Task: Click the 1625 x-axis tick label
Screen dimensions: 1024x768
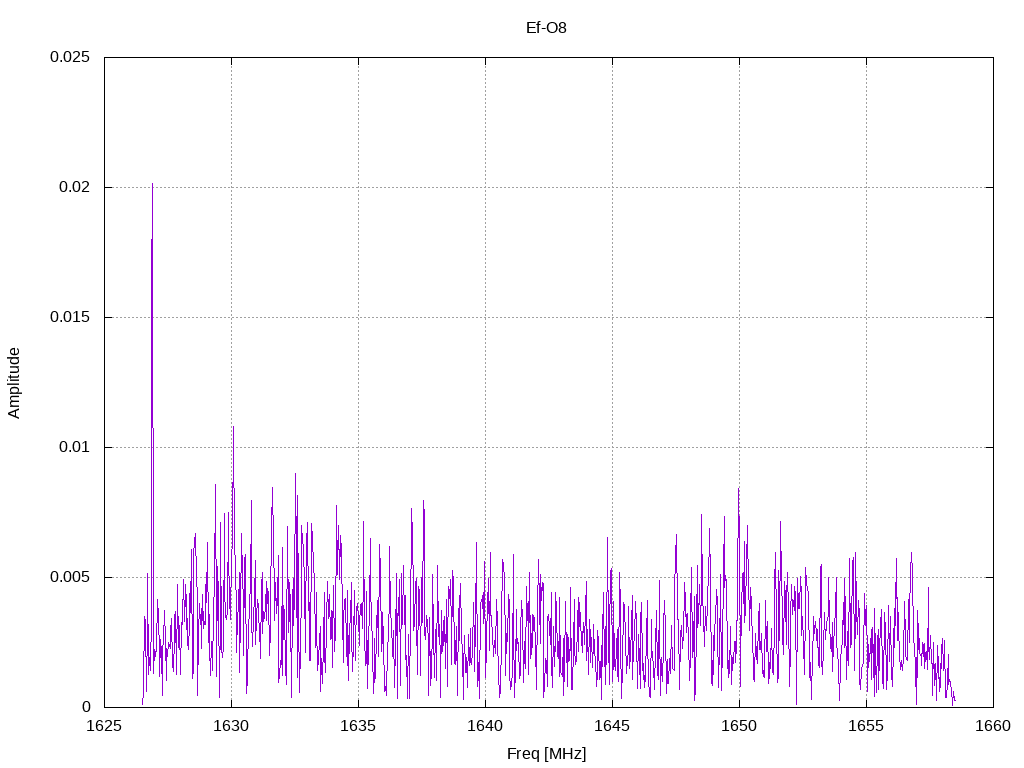Action: [x=104, y=726]
